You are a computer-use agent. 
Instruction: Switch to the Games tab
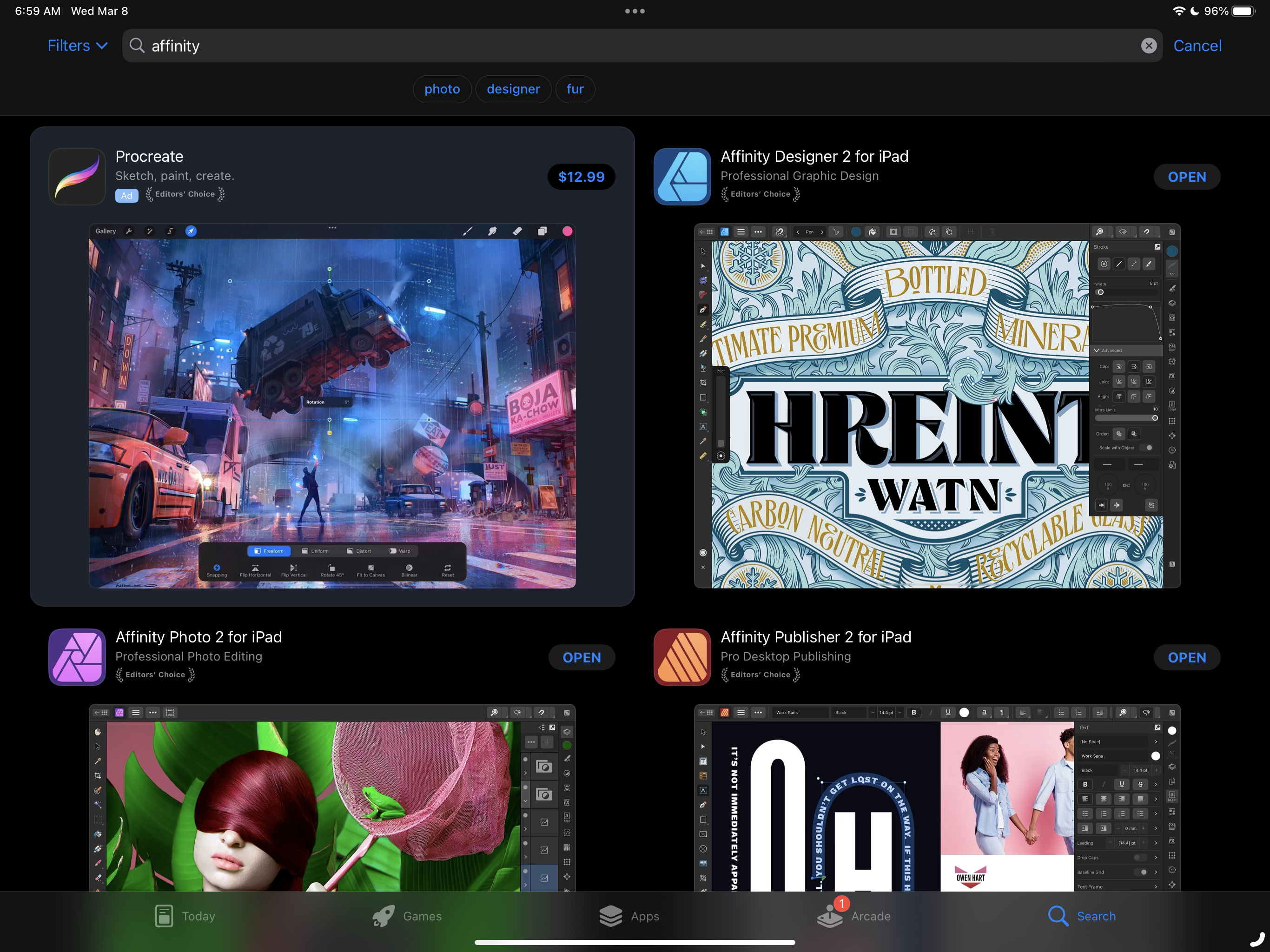coord(406,916)
